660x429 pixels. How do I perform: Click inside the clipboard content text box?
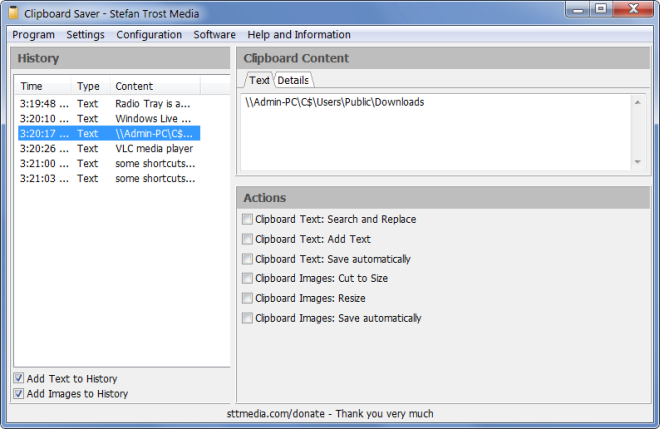click(x=436, y=132)
